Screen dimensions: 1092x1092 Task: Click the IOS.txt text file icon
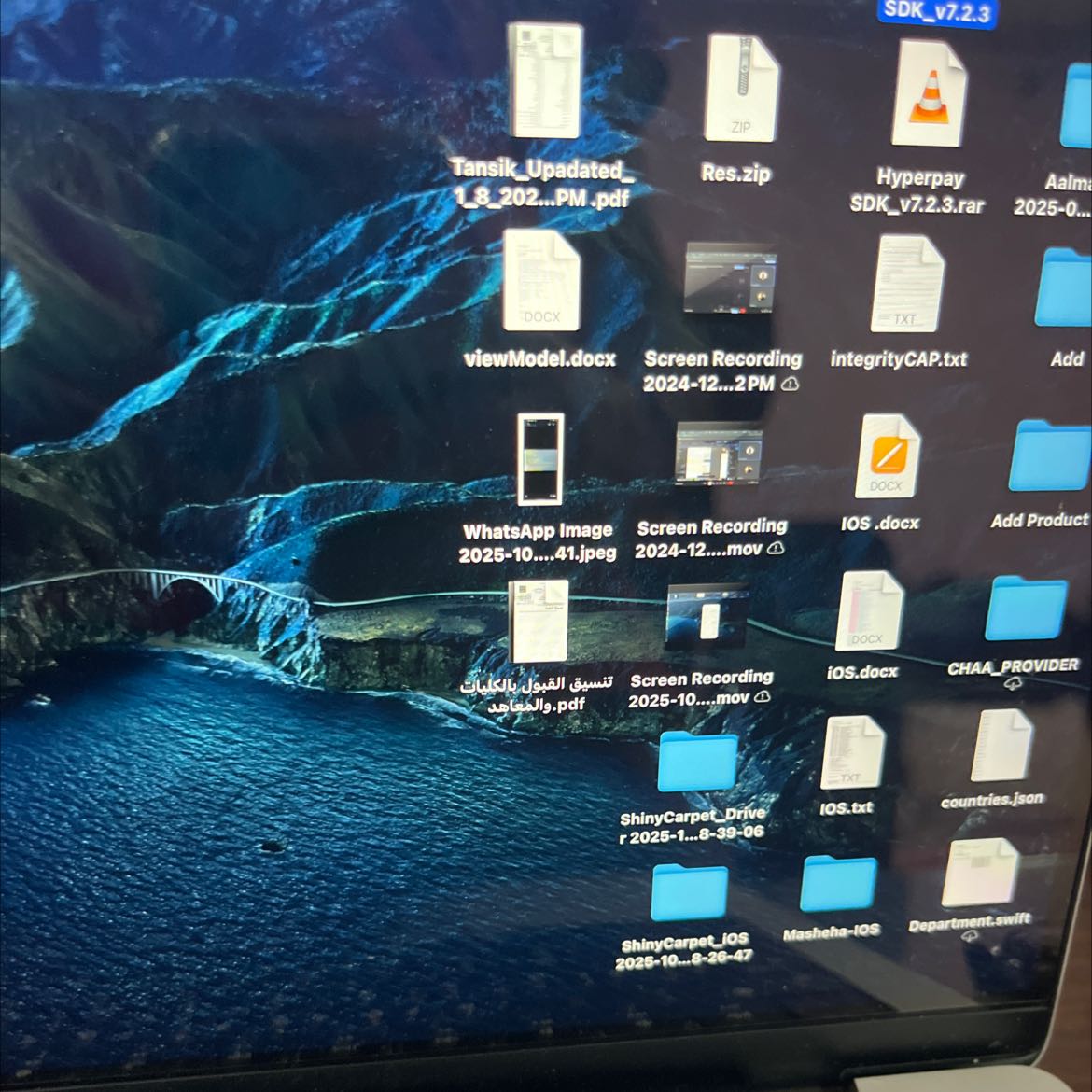click(x=851, y=753)
